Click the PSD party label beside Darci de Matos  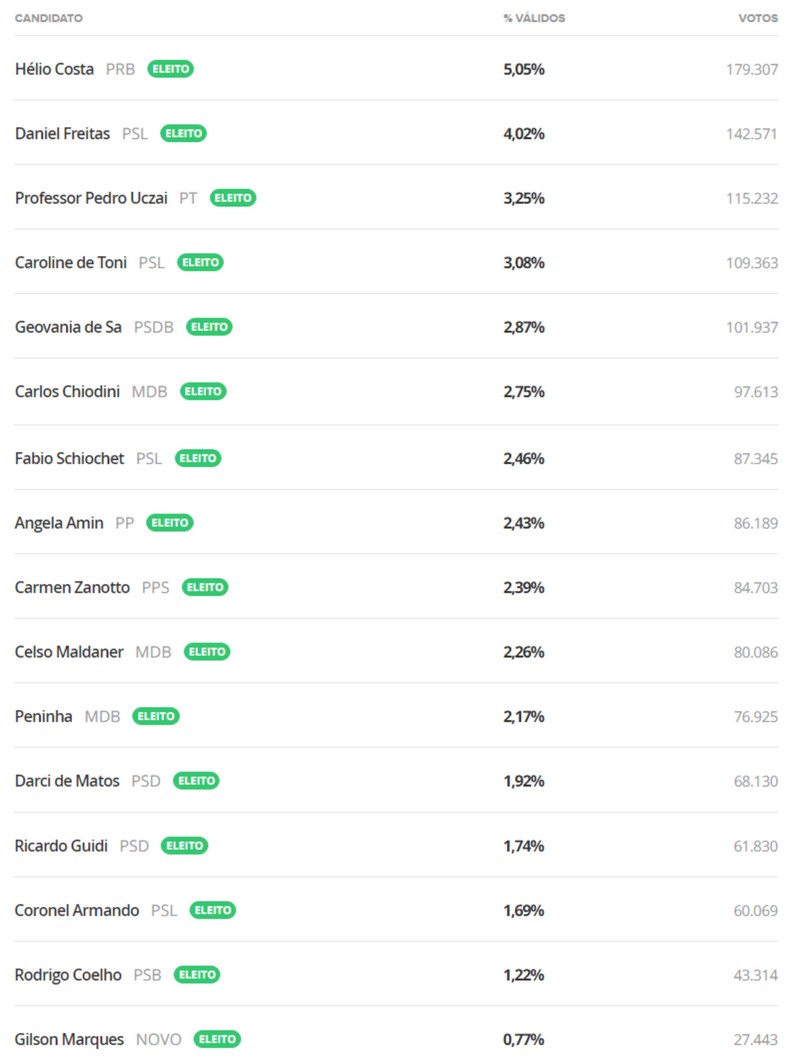[x=146, y=781]
